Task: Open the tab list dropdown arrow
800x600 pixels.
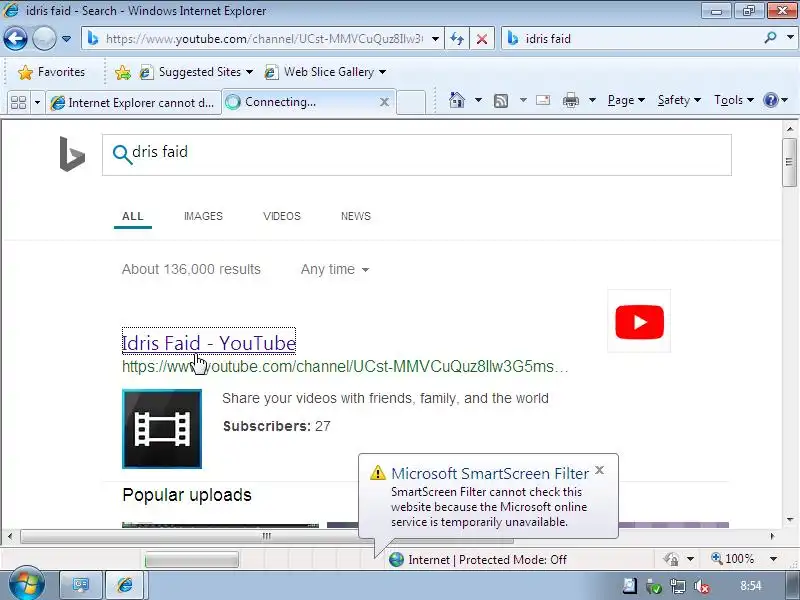Action: point(37,103)
